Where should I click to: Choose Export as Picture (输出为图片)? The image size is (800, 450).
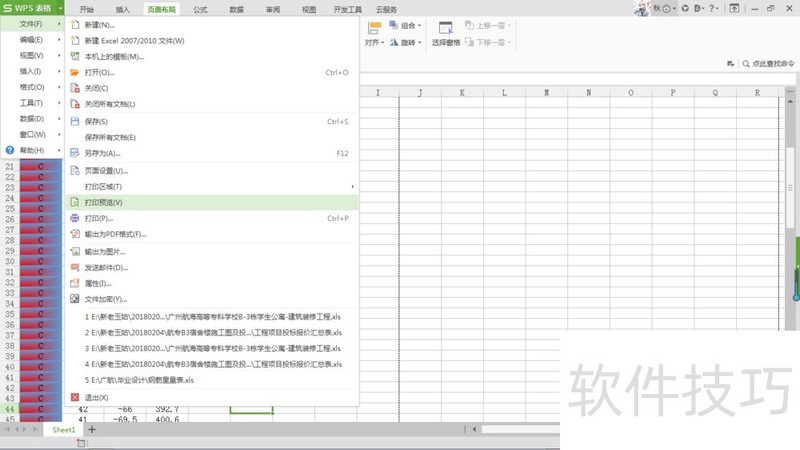[x=212, y=252]
